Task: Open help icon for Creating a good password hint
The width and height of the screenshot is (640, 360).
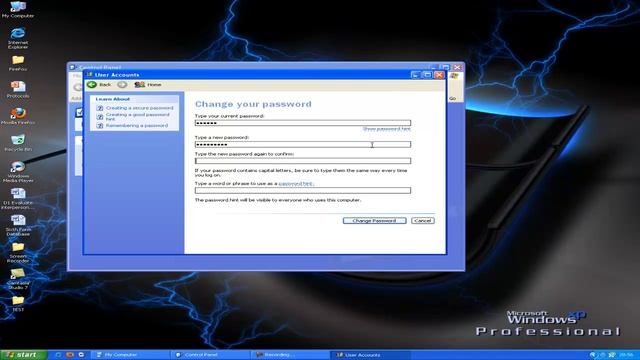Action: [x=100, y=117]
